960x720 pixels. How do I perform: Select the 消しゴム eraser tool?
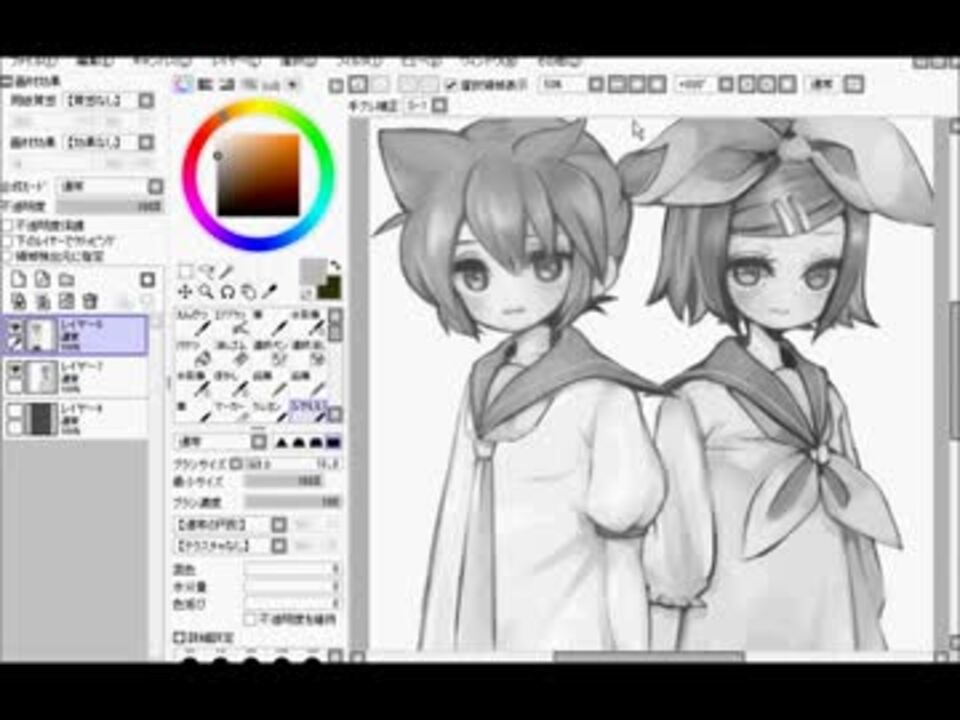click(232, 354)
